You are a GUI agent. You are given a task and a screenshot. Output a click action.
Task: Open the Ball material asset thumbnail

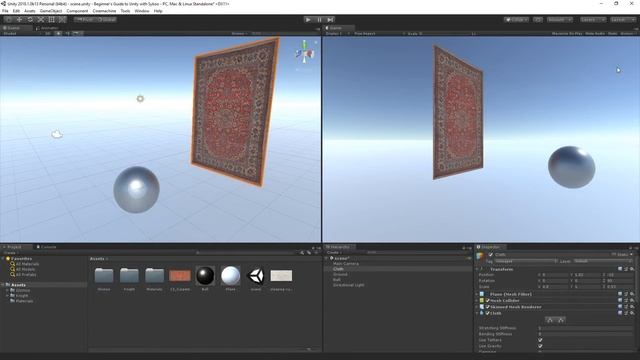click(x=205, y=276)
